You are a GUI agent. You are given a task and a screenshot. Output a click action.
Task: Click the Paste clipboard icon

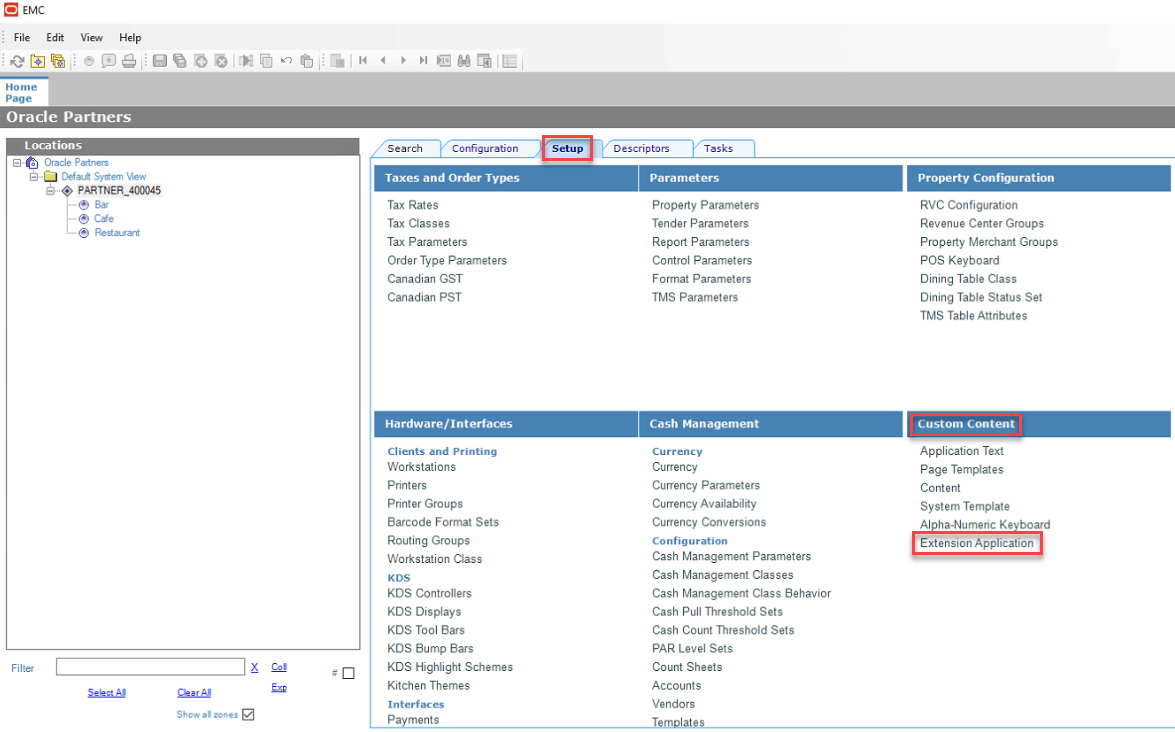(x=306, y=61)
